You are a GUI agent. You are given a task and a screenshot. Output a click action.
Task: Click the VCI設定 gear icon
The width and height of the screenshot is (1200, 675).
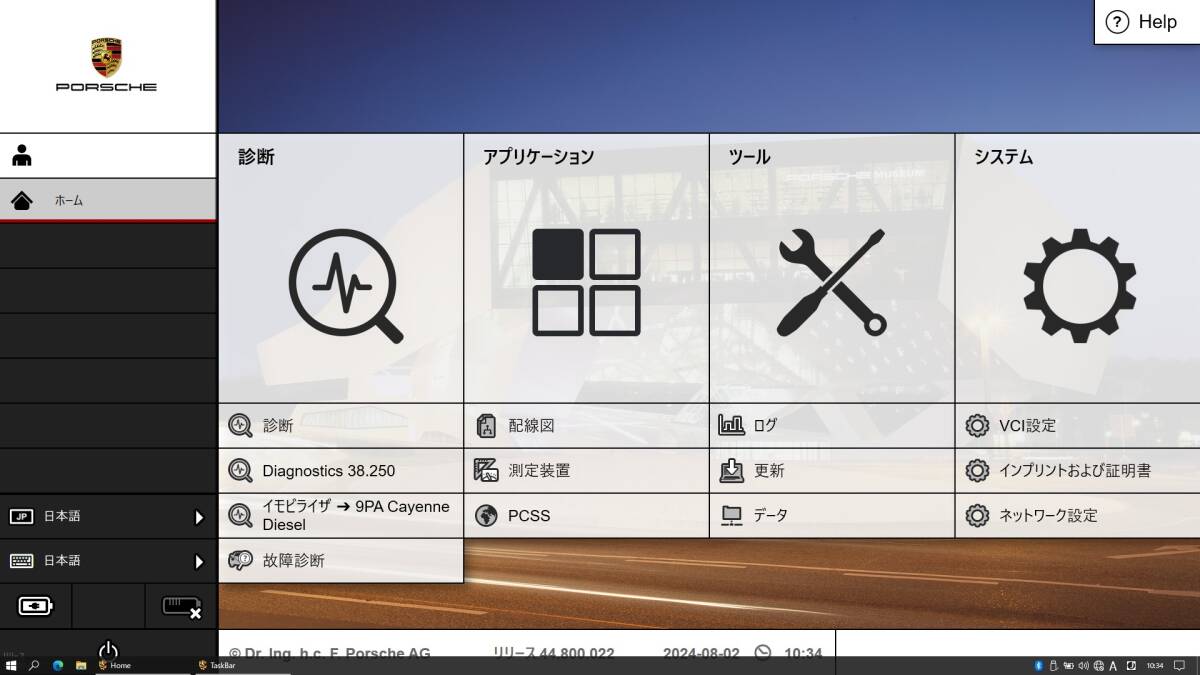pos(977,425)
